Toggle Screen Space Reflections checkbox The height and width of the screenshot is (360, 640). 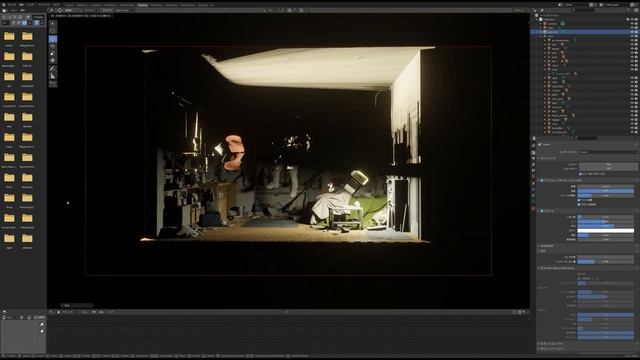point(542,268)
